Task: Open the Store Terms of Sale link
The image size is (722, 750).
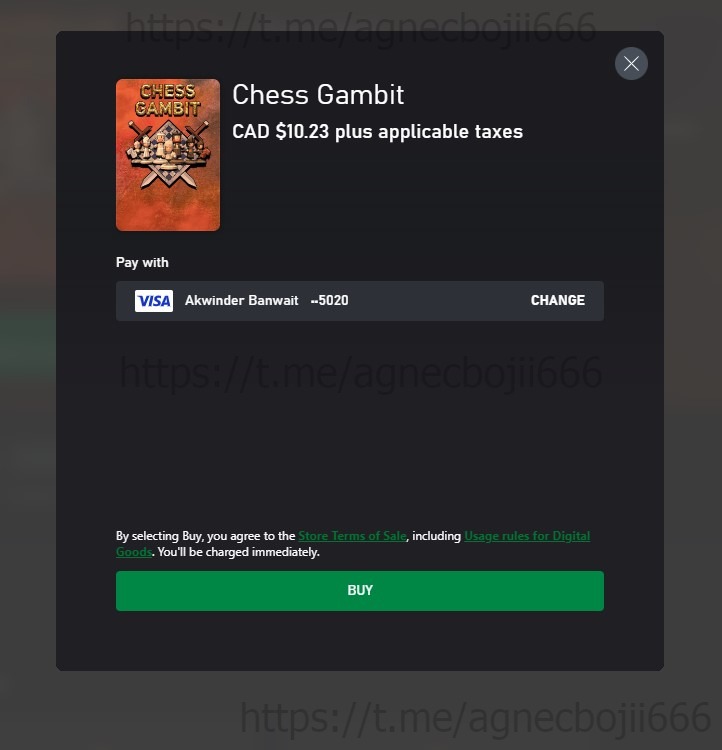Action: pos(352,536)
